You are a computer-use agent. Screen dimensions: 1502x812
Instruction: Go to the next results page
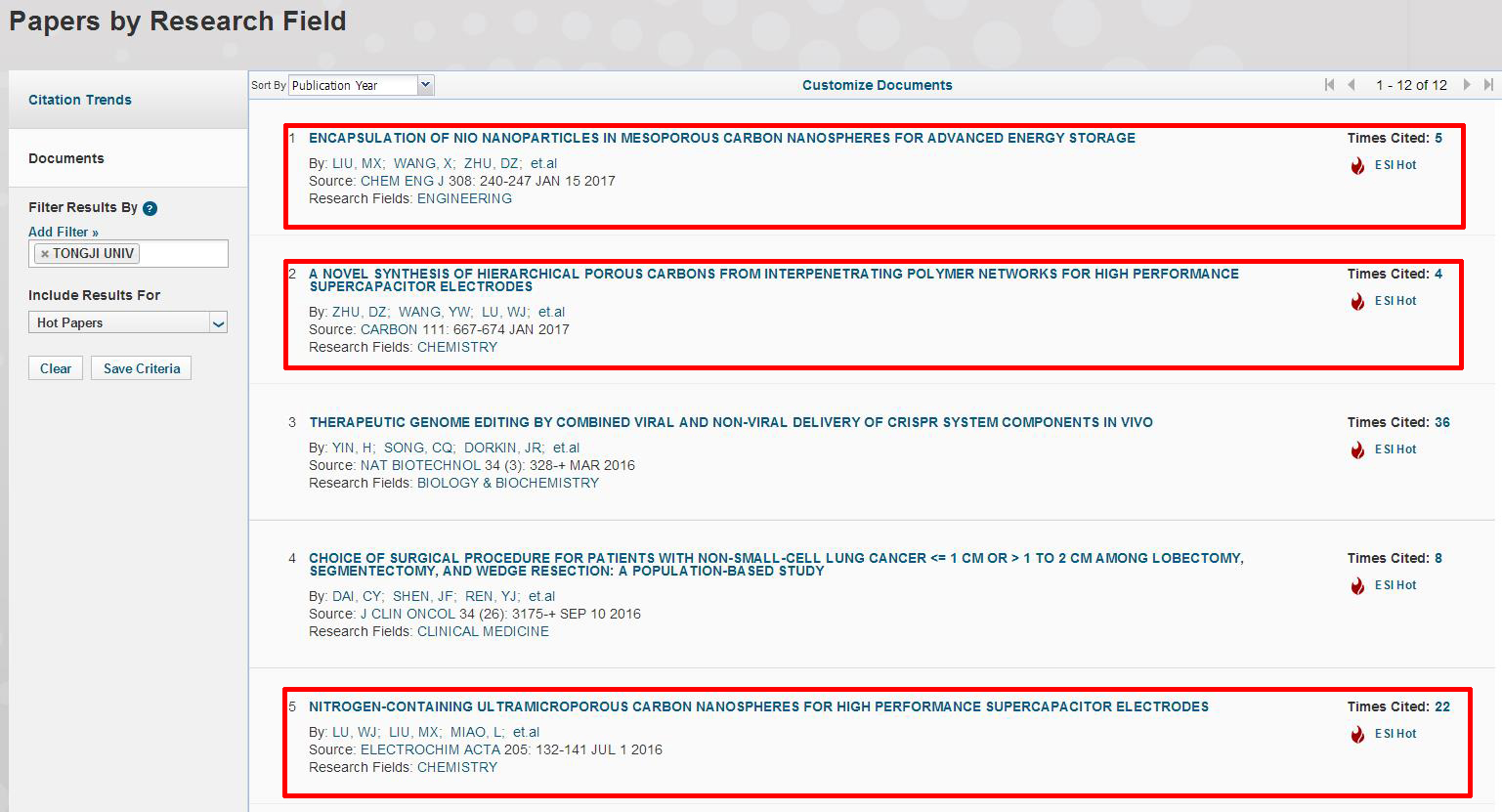(1467, 85)
